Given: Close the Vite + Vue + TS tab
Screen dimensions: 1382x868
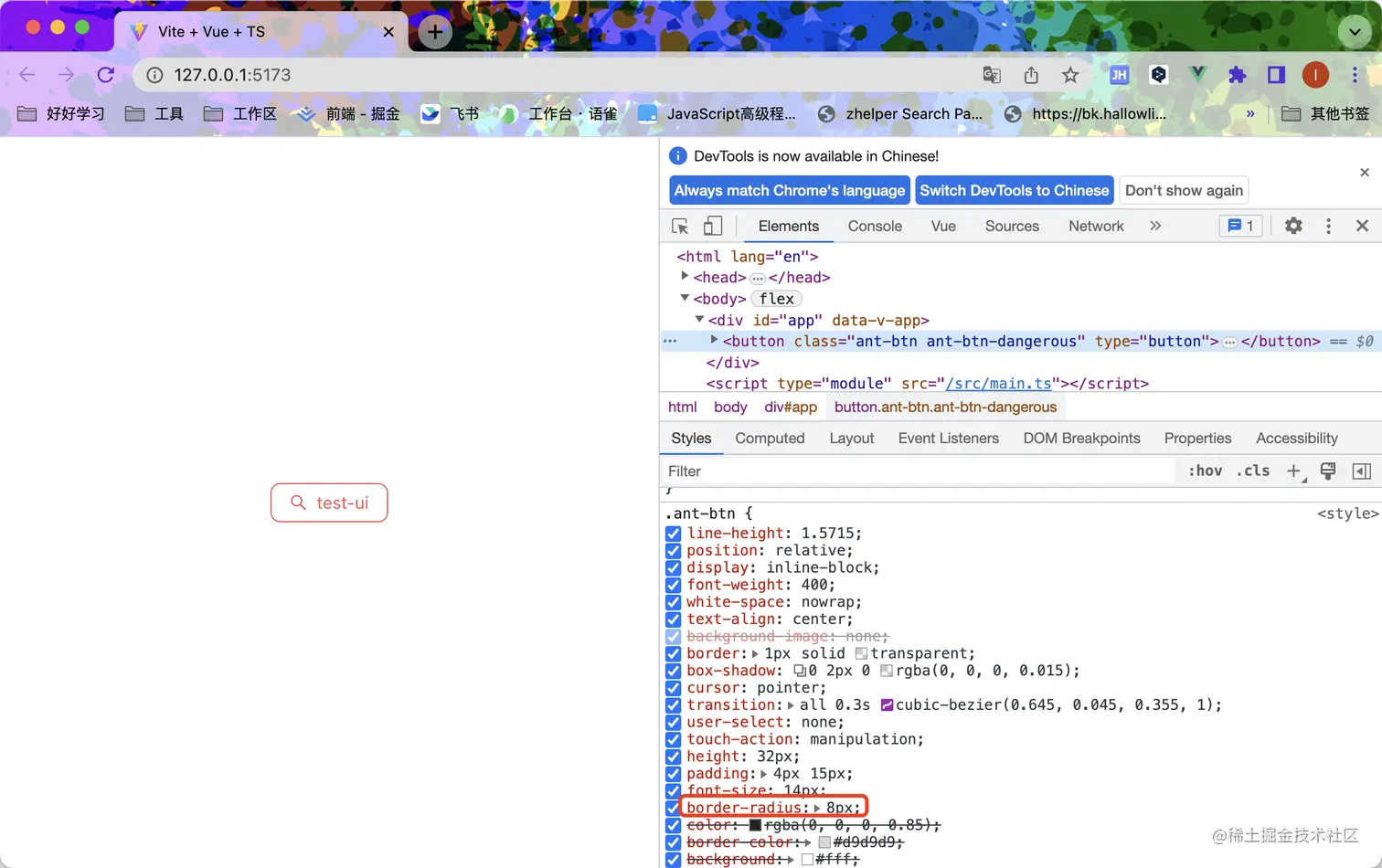Looking at the screenshot, I should (388, 32).
